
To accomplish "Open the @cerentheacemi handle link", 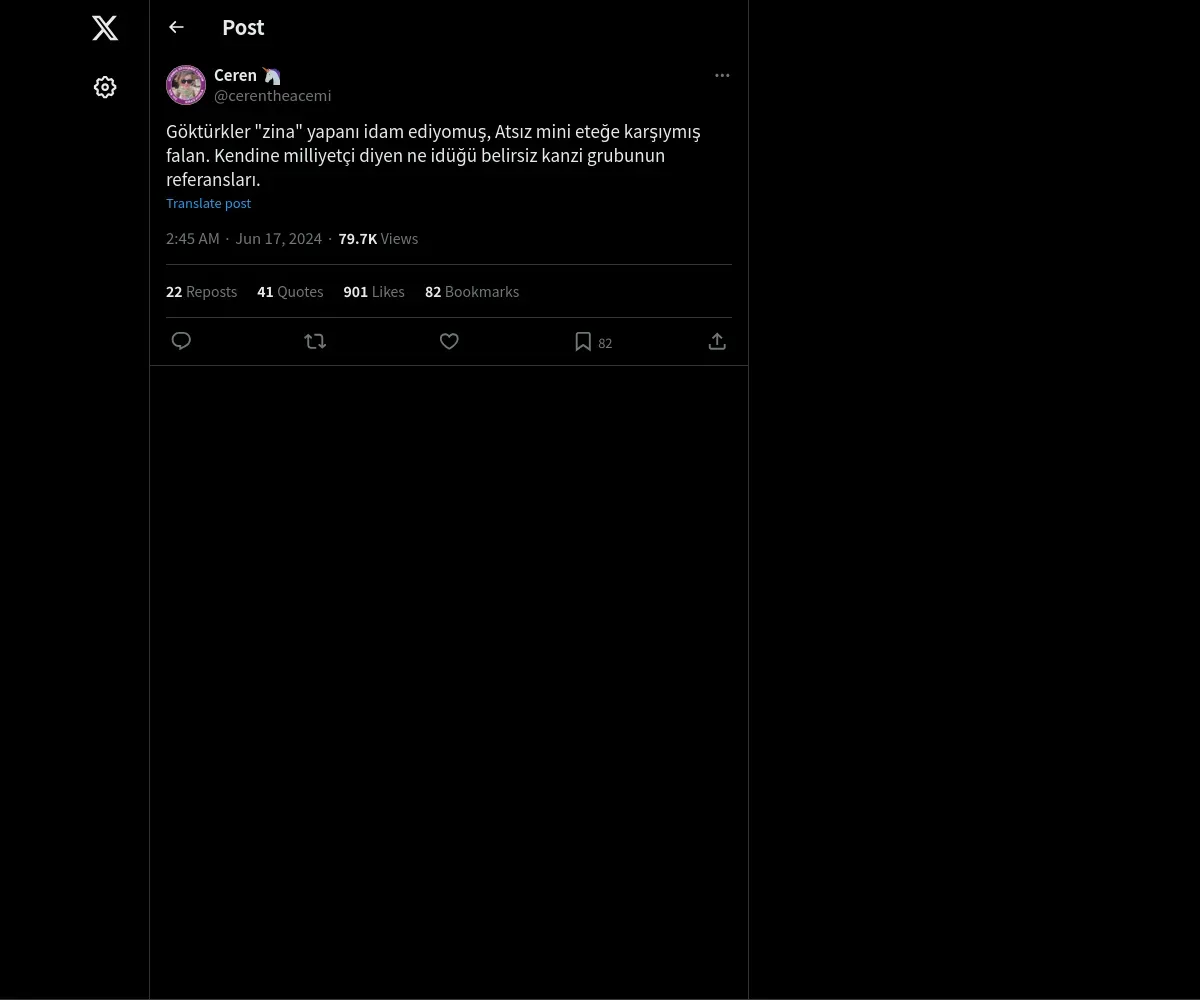I will point(272,95).
